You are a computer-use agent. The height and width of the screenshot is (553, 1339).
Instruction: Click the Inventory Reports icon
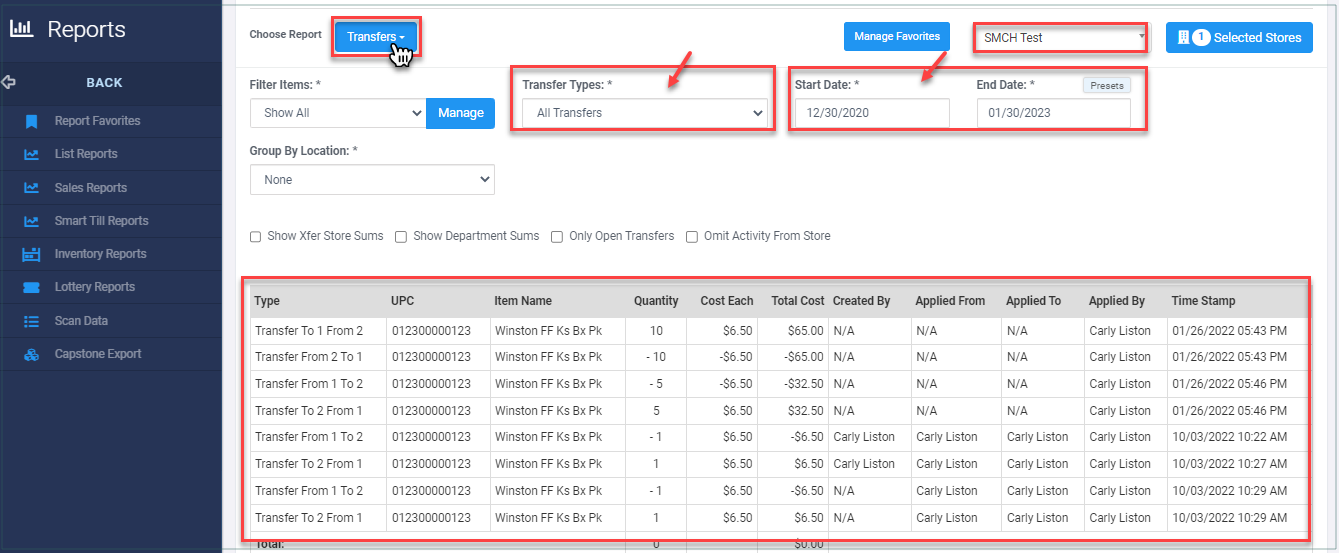coord(31,254)
